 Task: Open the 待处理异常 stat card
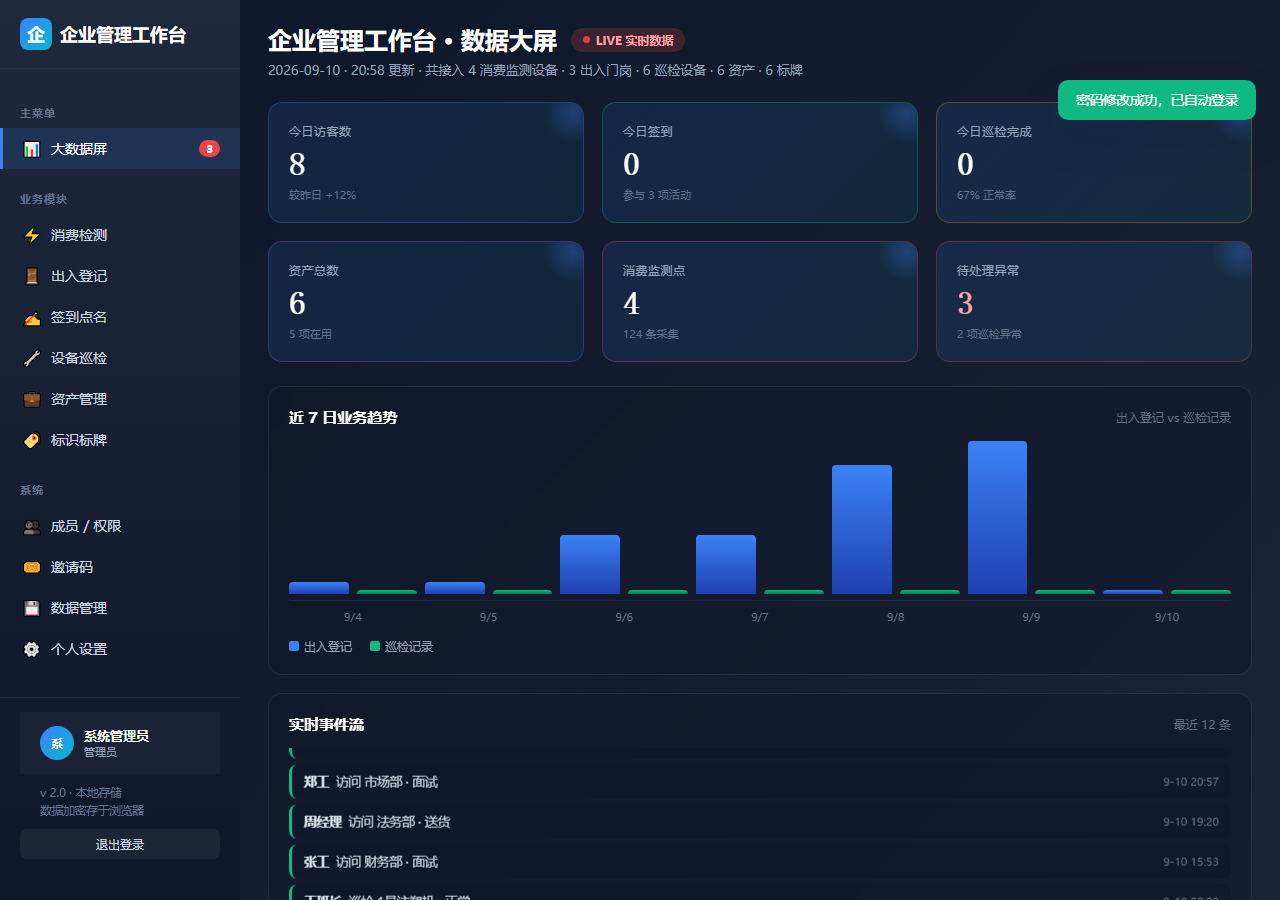tap(1094, 301)
